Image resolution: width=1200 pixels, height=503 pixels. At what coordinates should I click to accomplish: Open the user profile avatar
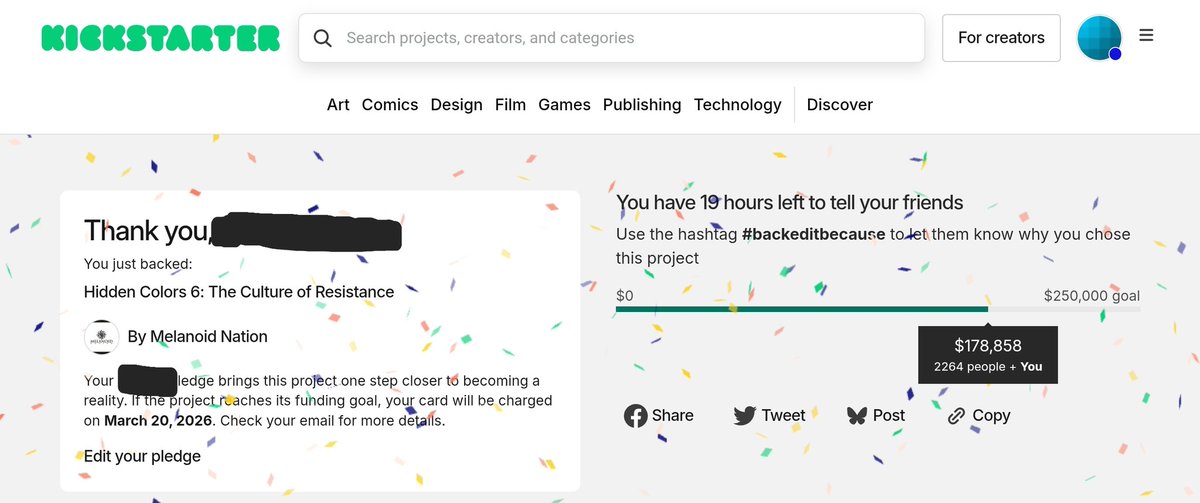click(1099, 38)
